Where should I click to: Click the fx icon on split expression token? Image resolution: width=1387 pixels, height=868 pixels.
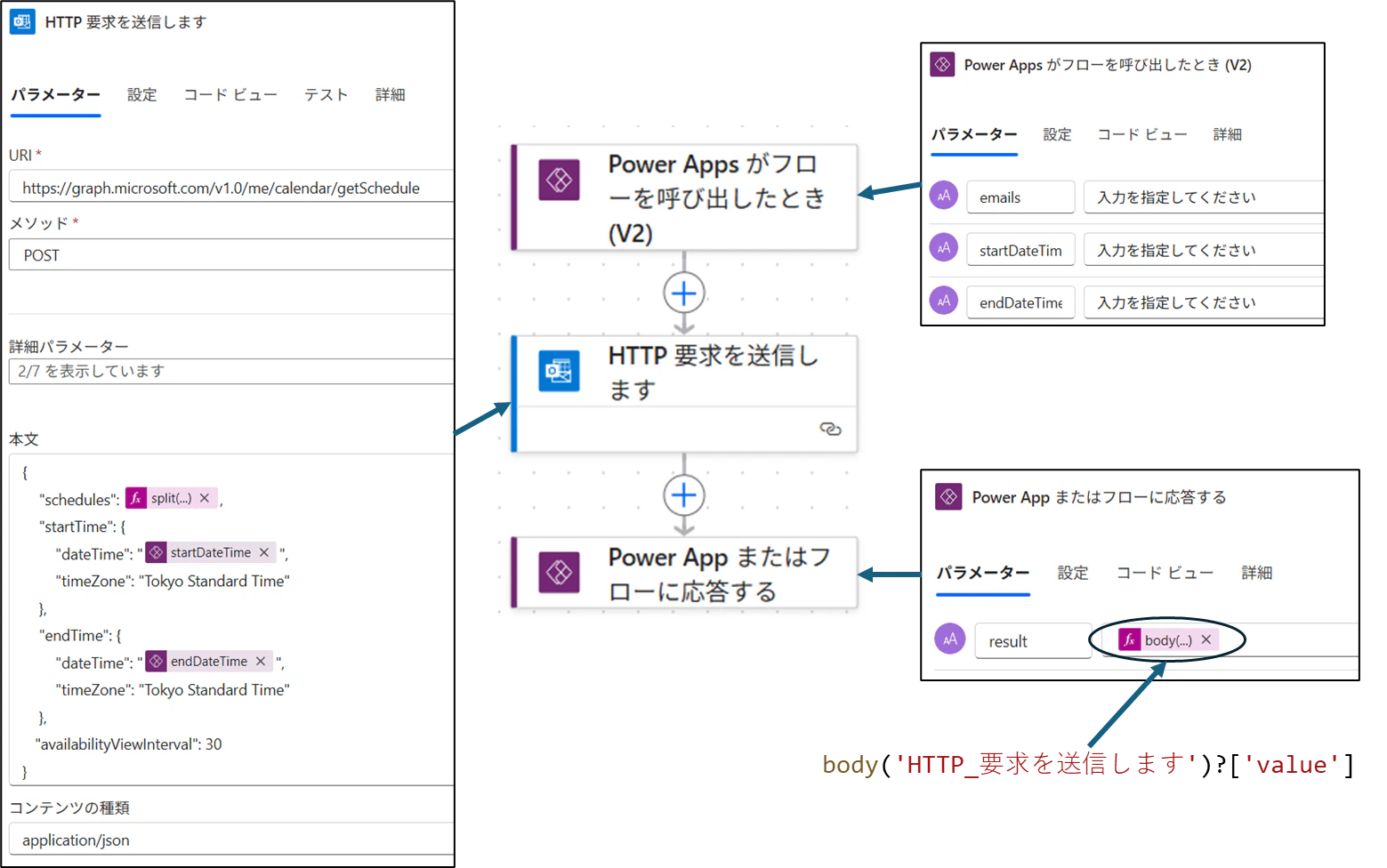(x=136, y=498)
